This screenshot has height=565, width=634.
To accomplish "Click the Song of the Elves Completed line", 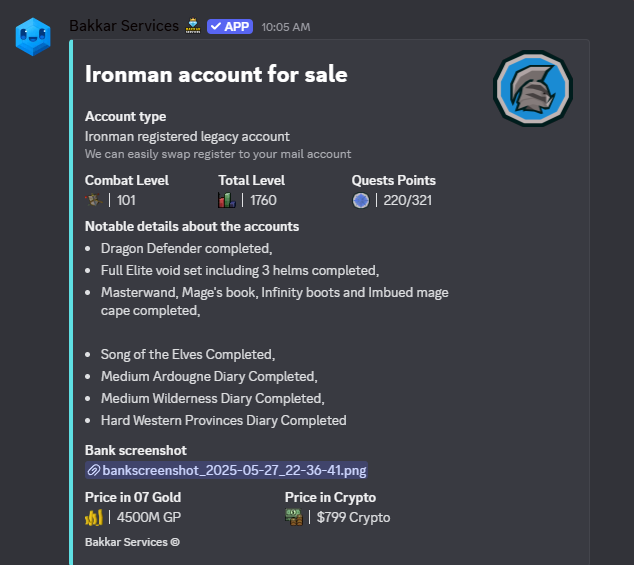I will (188, 354).
